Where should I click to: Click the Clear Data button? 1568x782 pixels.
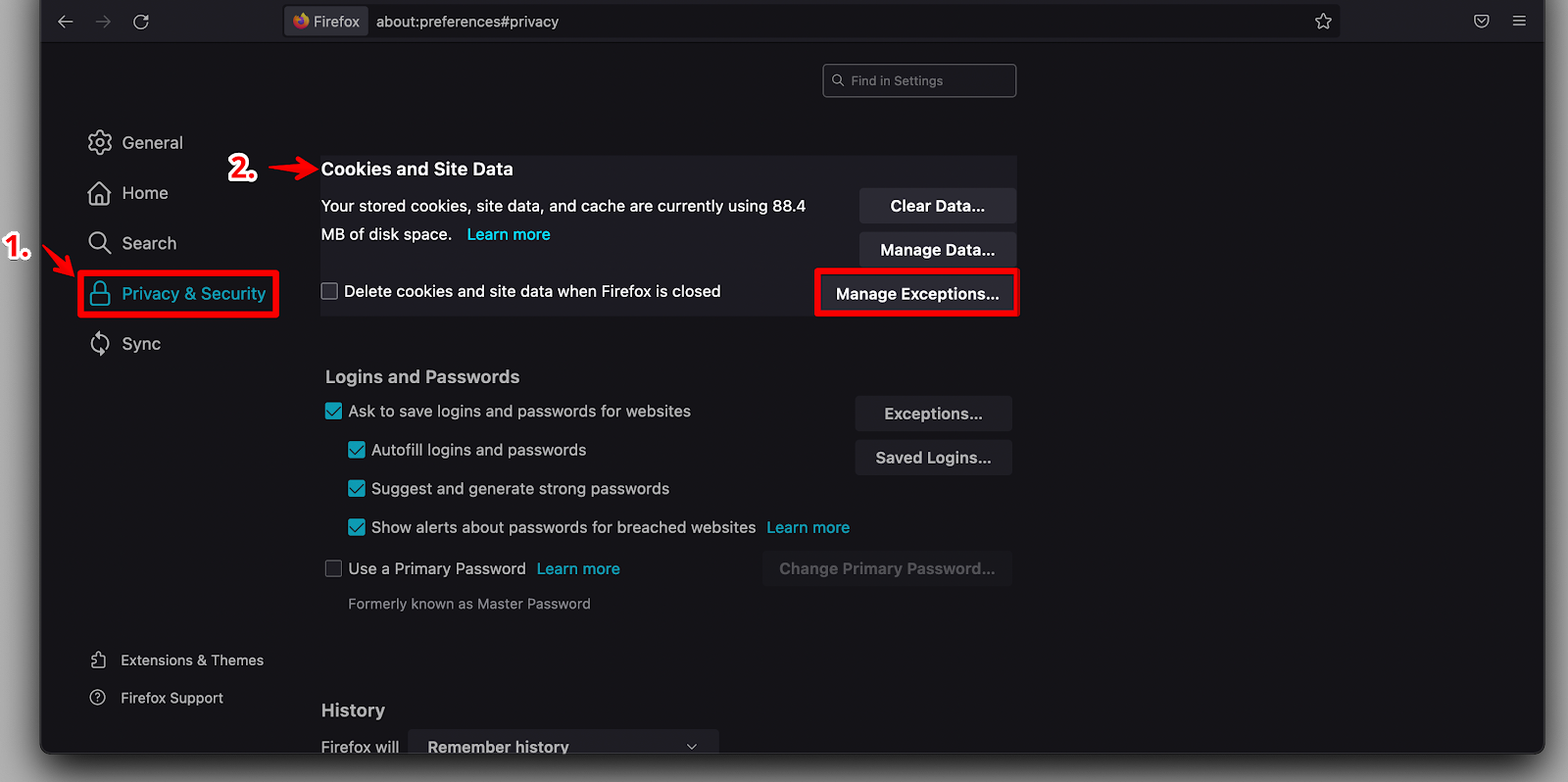[937, 206]
